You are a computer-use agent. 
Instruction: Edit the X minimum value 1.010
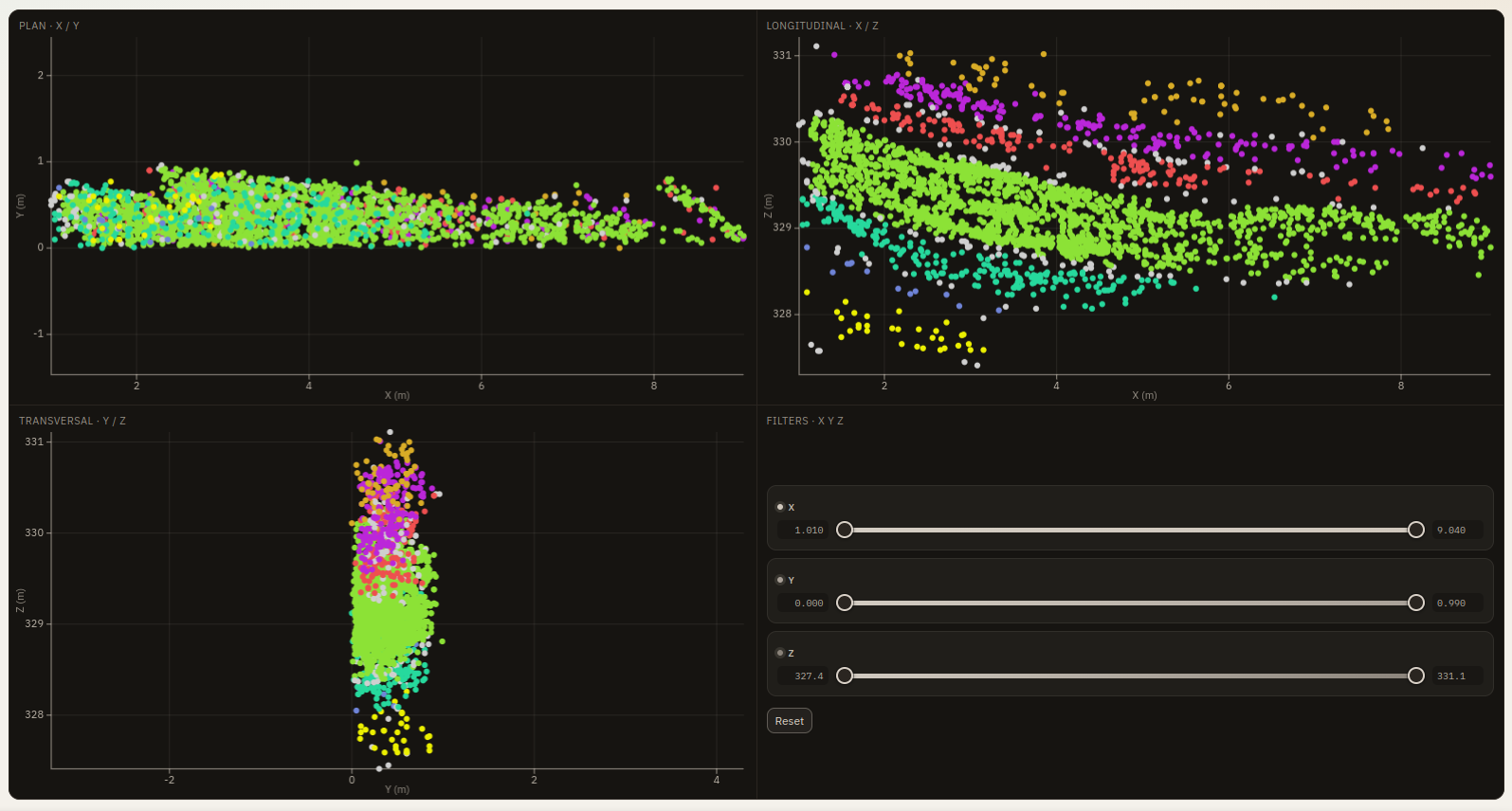click(804, 531)
